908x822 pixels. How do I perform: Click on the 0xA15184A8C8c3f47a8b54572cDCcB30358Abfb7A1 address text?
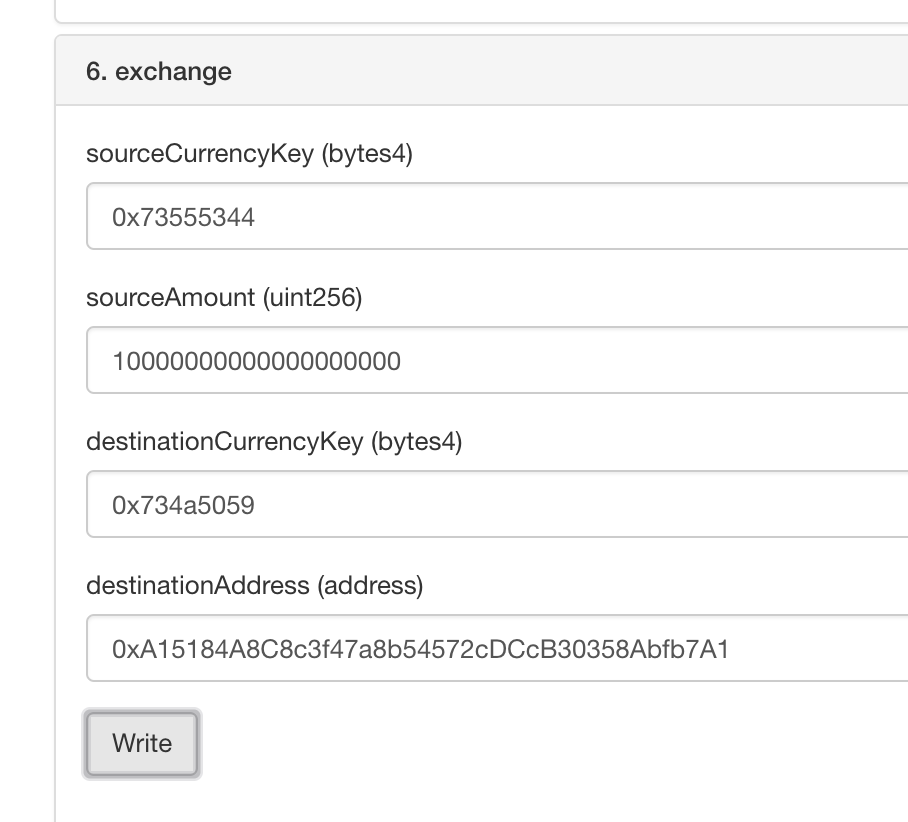tap(421, 650)
